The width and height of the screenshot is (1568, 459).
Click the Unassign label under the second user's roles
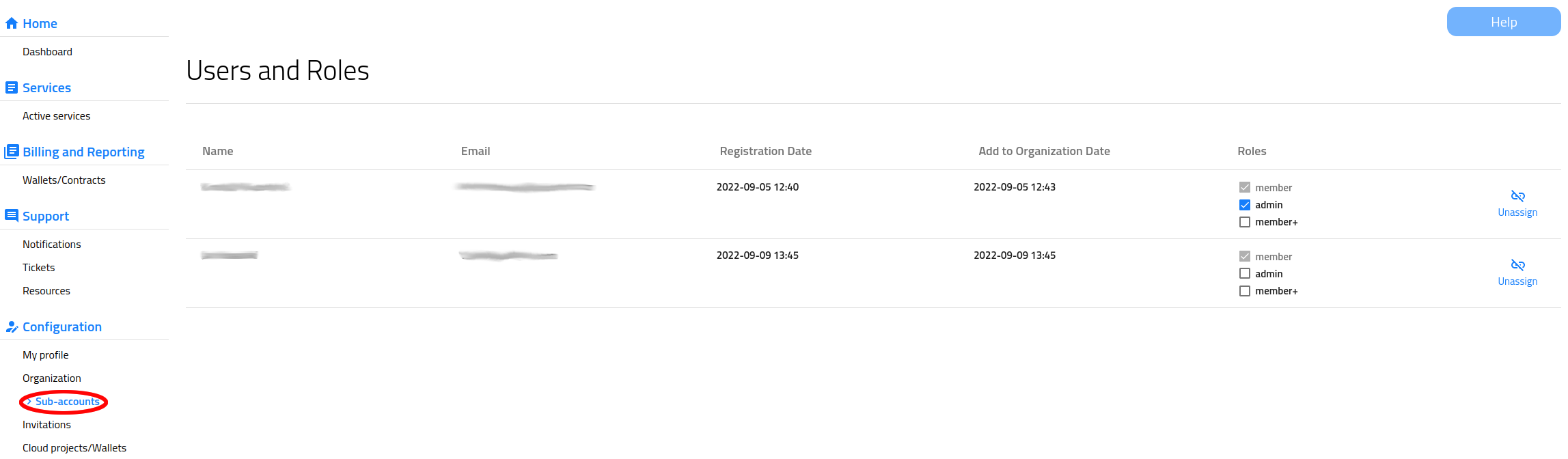click(1517, 281)
